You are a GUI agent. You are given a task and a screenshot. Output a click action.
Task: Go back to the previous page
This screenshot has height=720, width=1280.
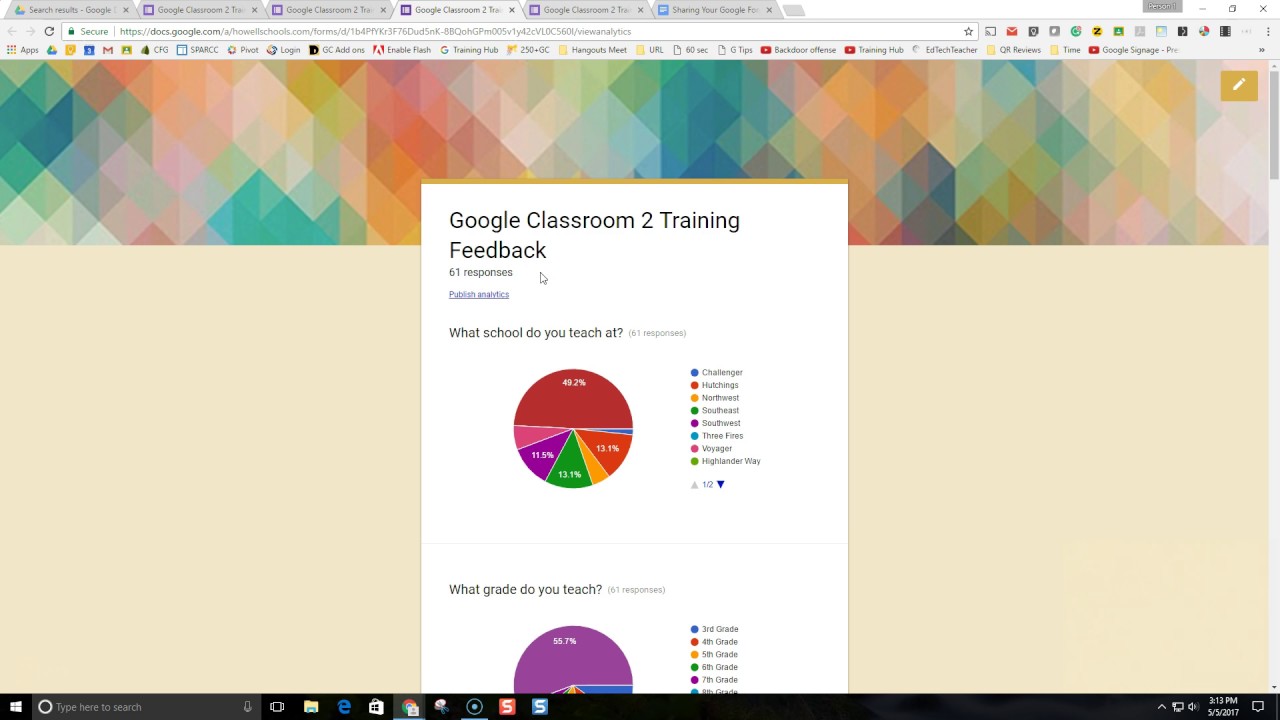pos(12,31)
